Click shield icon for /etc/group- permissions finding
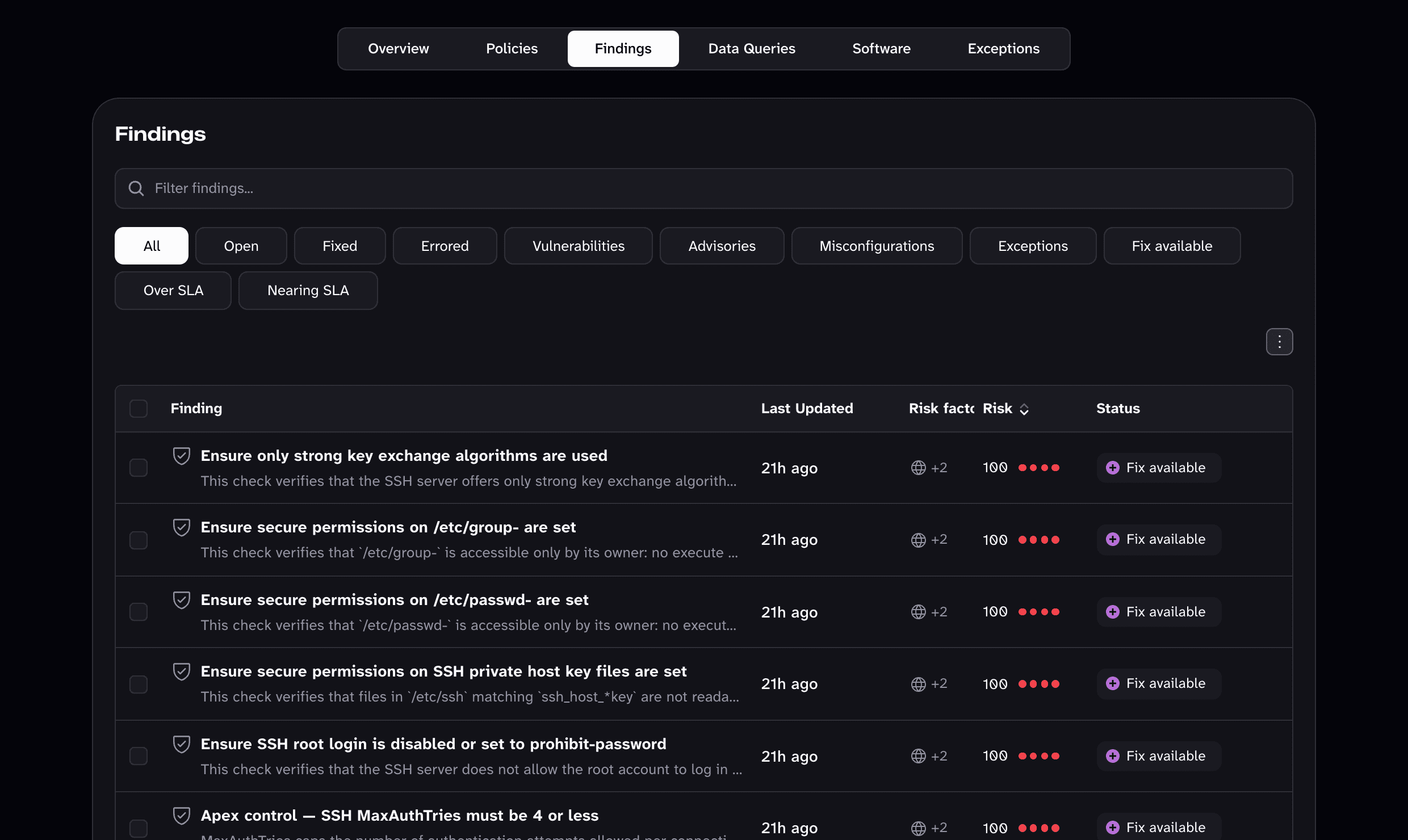The image size is (1408, 840). click(x=182, y=527)
